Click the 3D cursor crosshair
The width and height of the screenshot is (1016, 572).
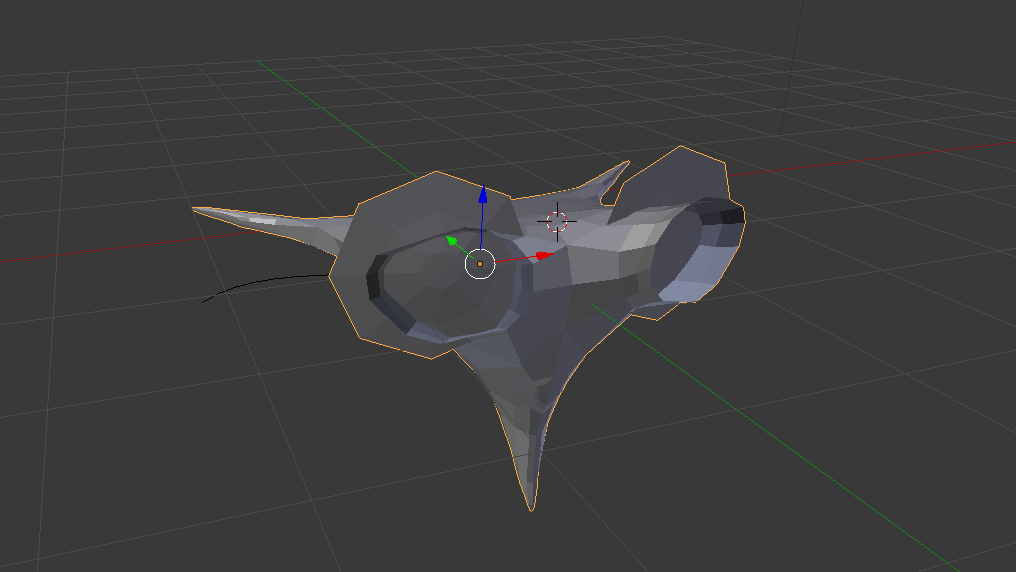[x=557, y=221]
